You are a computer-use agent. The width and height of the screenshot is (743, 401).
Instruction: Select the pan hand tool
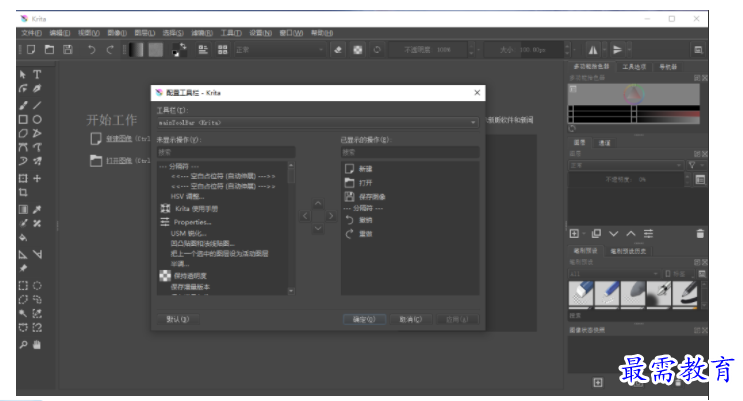(37, 345)
